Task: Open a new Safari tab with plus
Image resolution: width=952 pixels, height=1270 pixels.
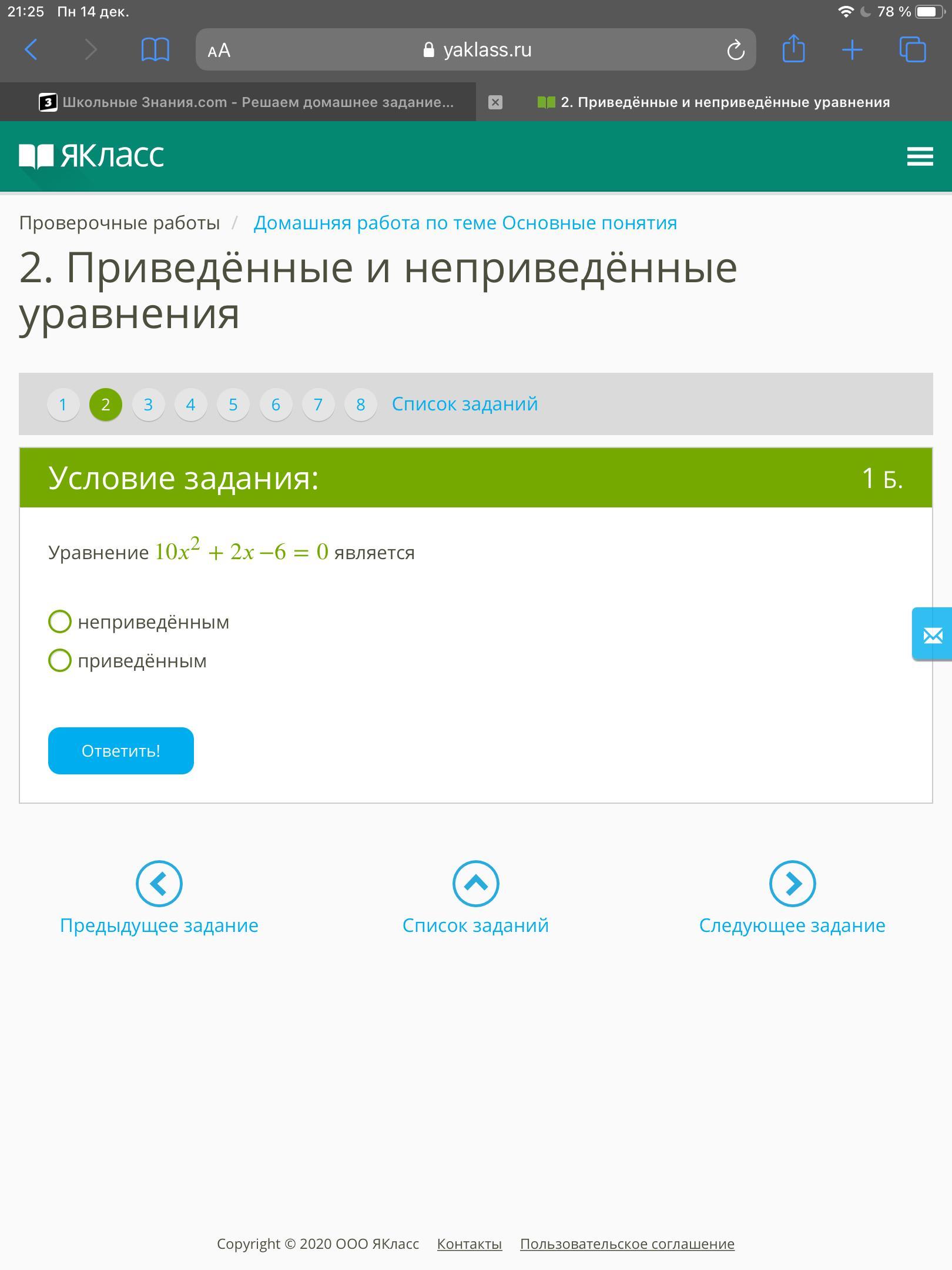Action: point(852,50)
